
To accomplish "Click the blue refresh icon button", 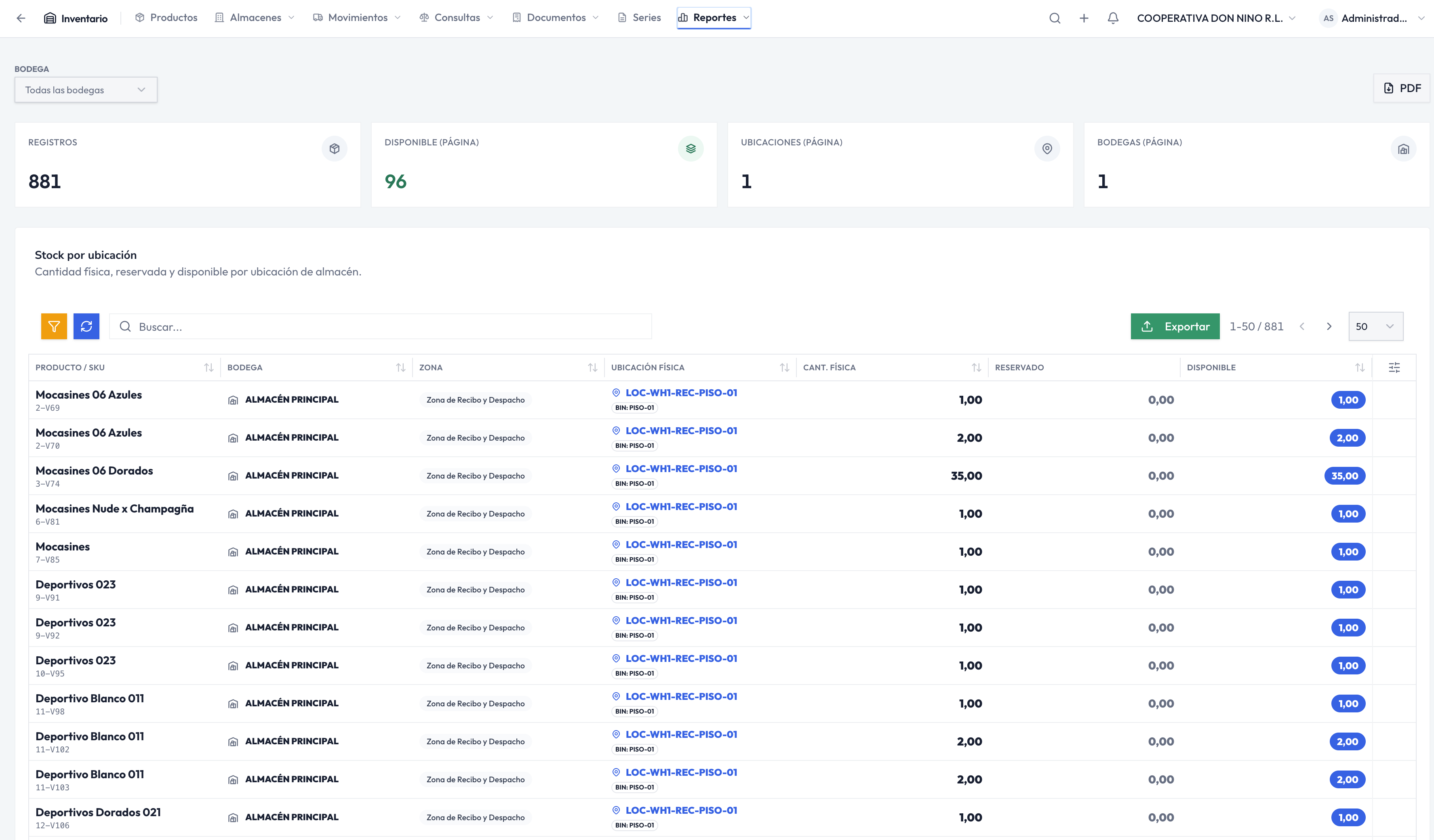I will point(86,326).
